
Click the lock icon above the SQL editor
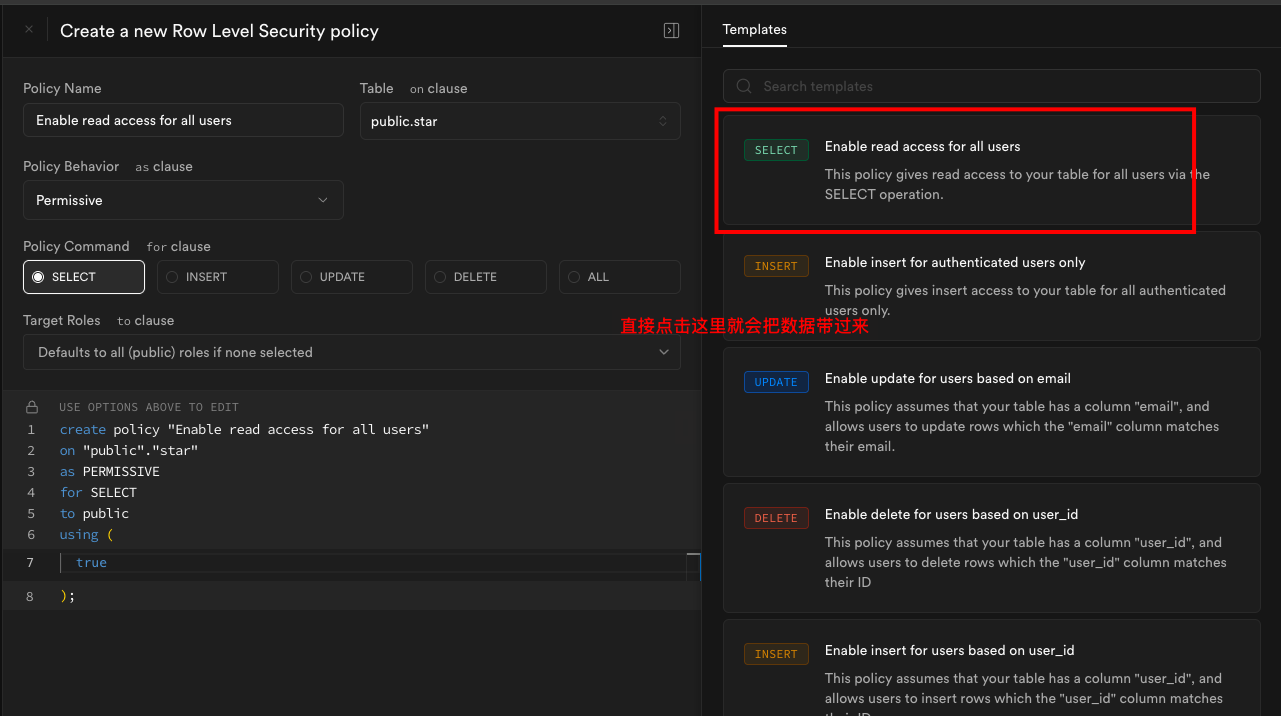pyautogui.click(x=32, y=407)
